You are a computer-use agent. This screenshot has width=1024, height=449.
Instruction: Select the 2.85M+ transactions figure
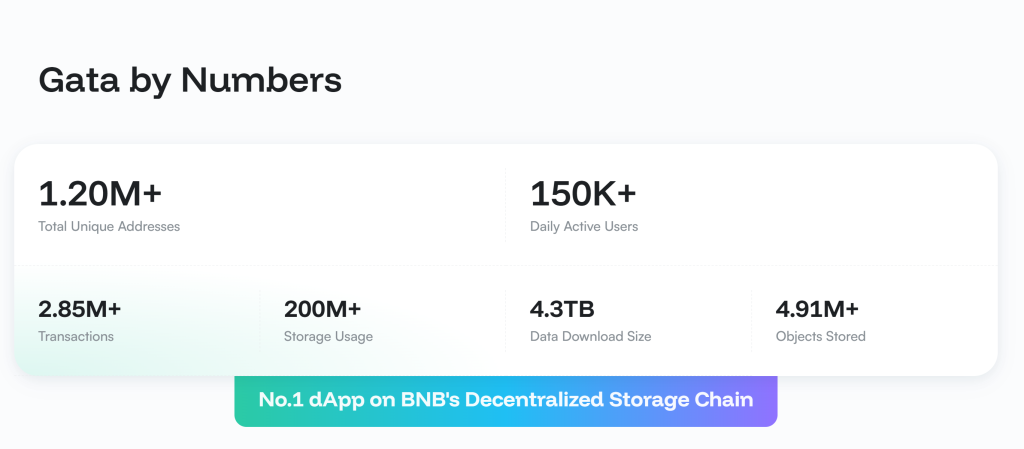(80, 309)
